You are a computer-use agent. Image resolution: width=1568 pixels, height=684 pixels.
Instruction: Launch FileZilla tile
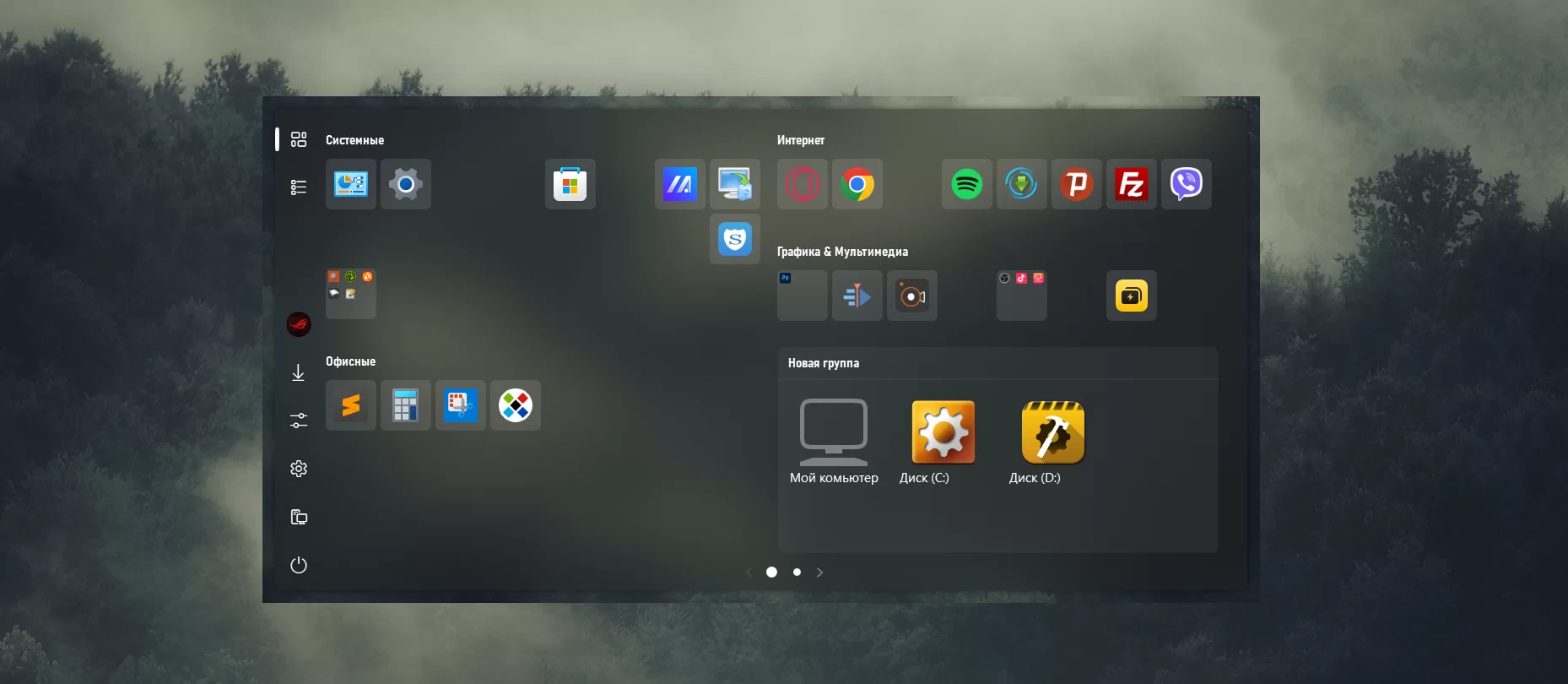point(1132,184)
